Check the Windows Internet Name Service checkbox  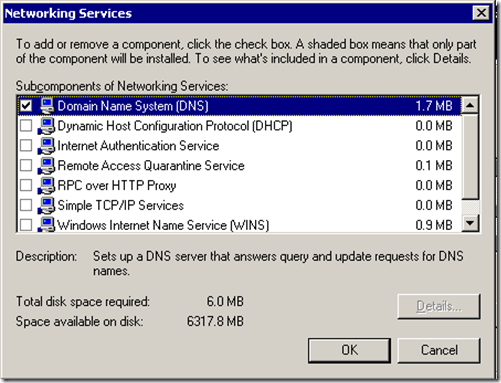pyautogui.click(x=26, y=225)
